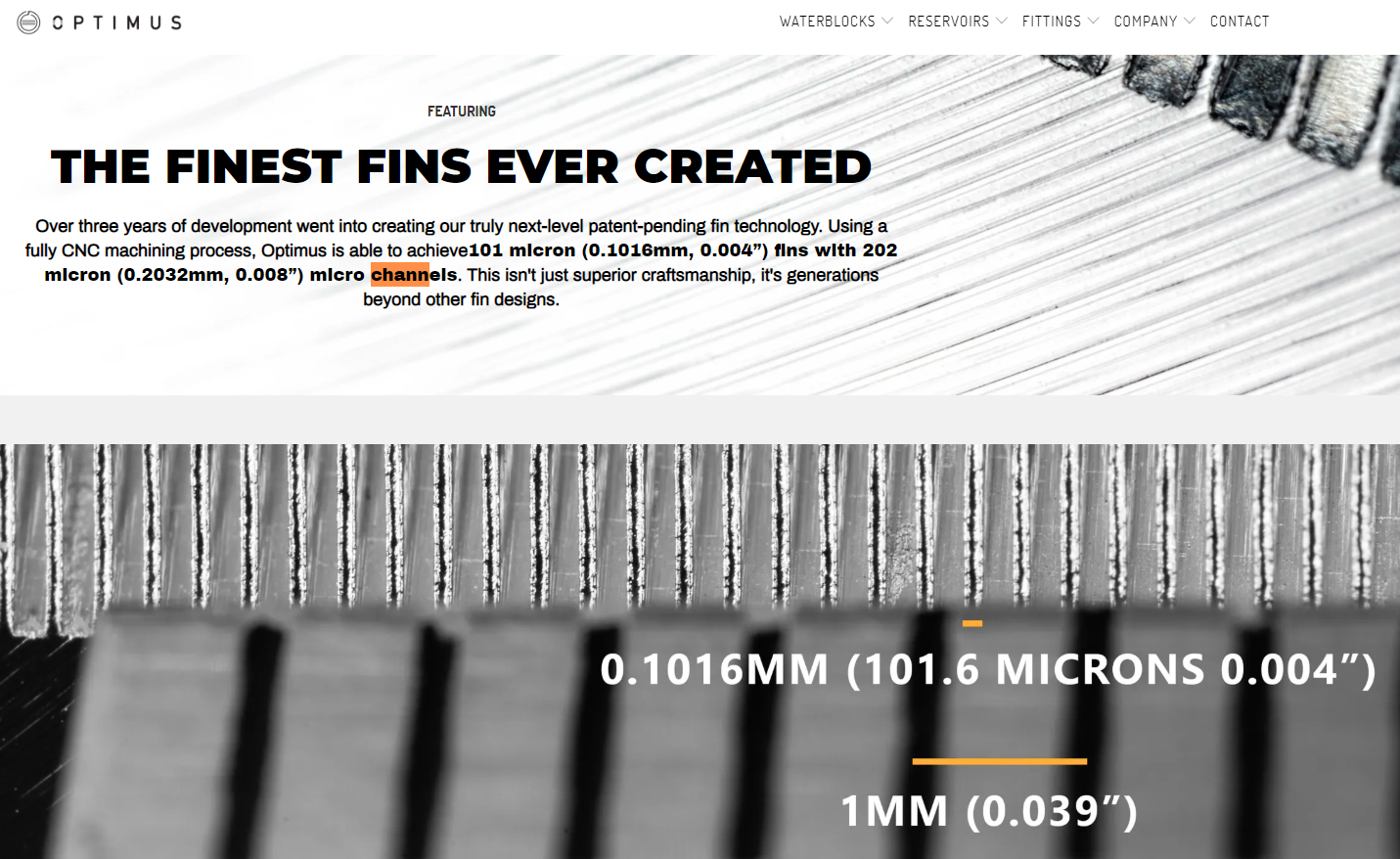Expand the Waterblocks dropdown chevron
1400x859 pixels.
[x=887, y=22]
